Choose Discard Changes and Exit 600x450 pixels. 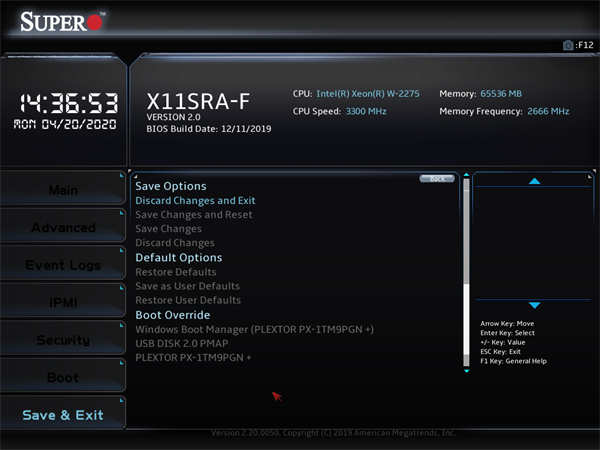(195, 201)
